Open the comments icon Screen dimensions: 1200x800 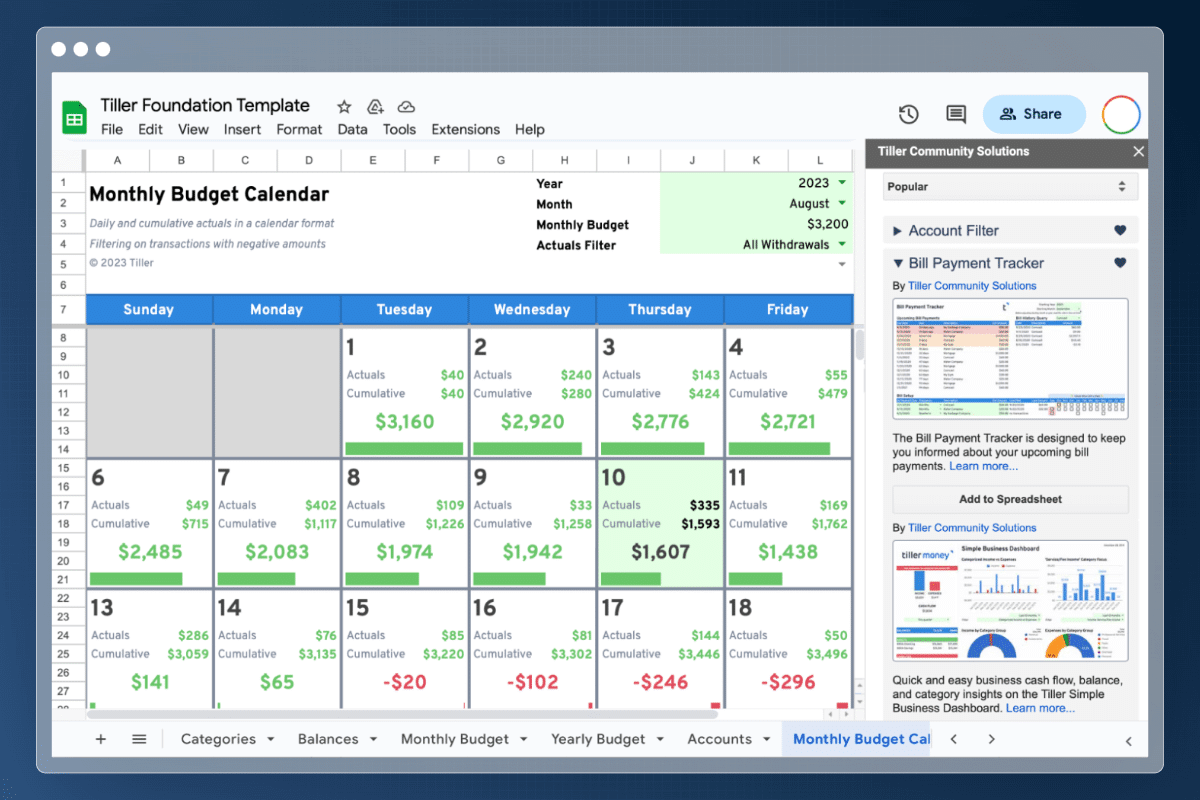[x=956, y=114]
